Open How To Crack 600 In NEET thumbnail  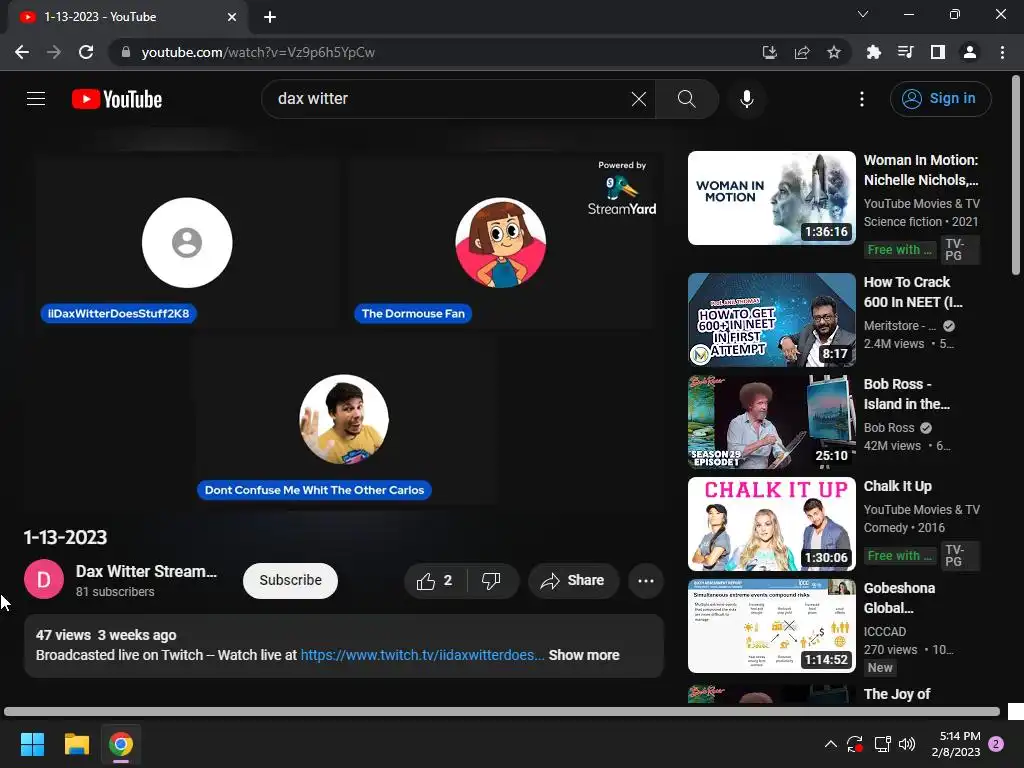pos(771,319)
